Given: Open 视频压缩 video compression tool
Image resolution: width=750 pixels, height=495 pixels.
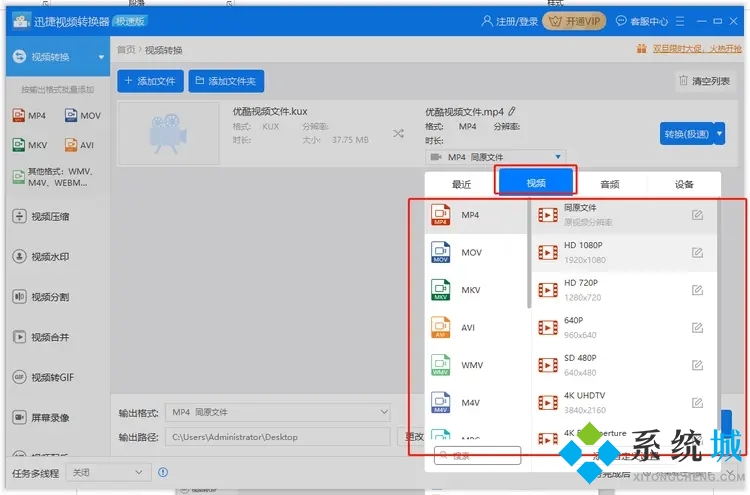Looking at the screenshot, I should pyautogui.click(x=41, y=217).
